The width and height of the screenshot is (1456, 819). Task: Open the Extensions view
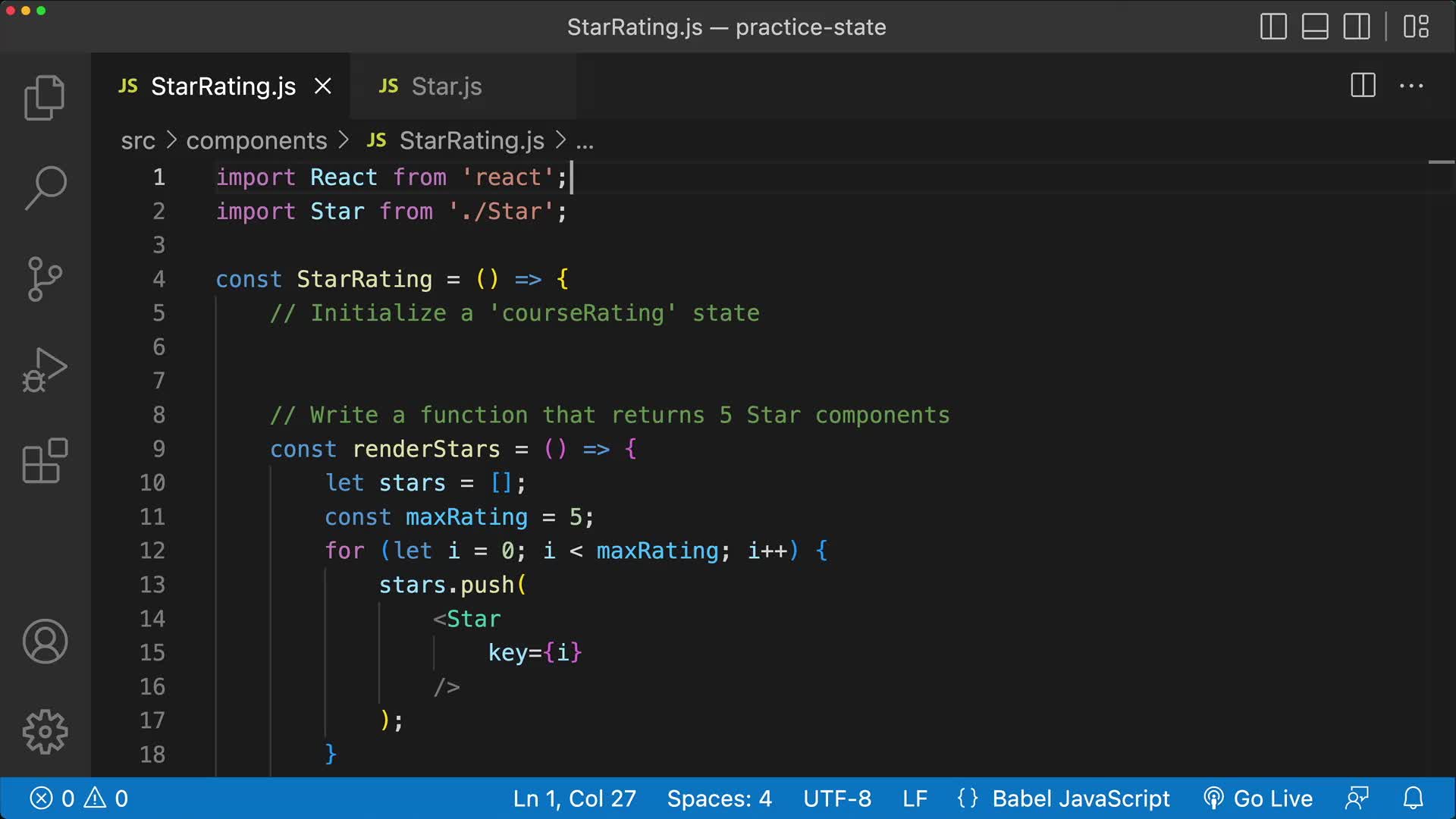click(x=43, y=460)
